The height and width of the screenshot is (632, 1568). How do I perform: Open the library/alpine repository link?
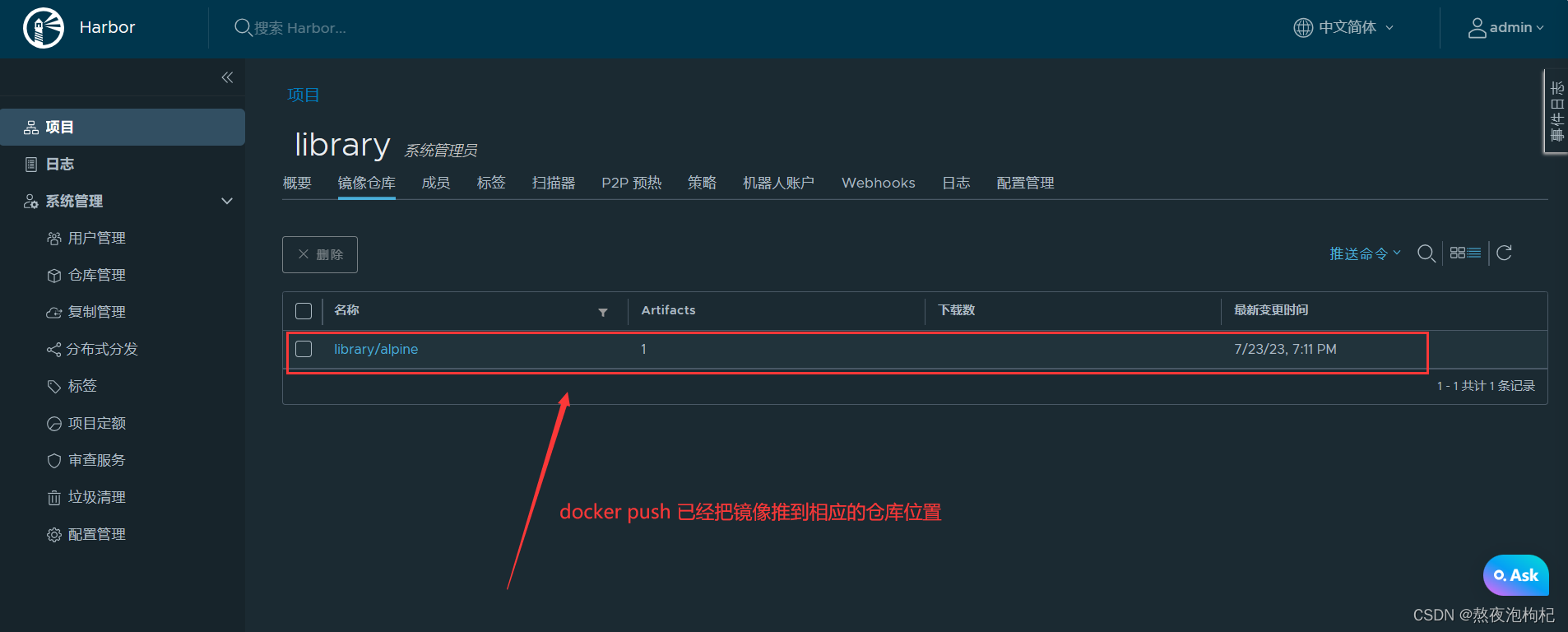click(x=376, y=349)
